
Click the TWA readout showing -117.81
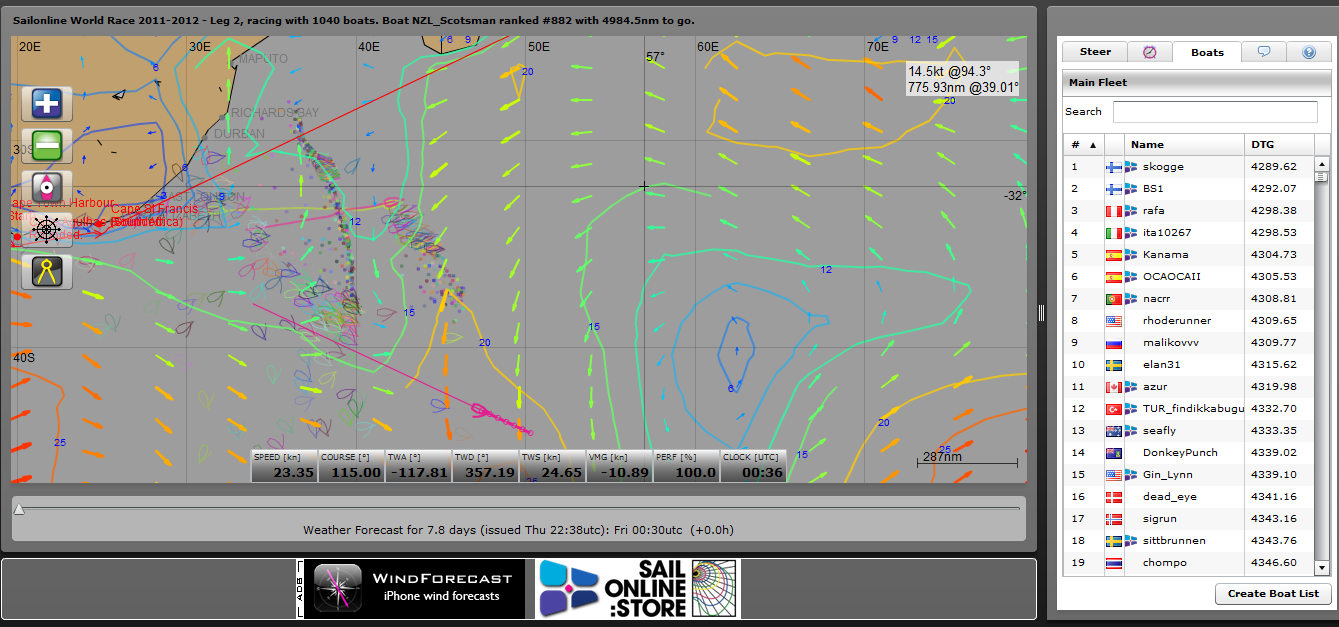pos(418,466)
